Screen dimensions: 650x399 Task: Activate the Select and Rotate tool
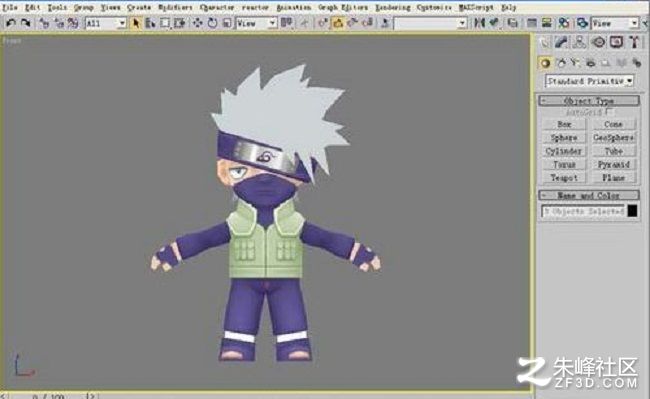(212, 23)
